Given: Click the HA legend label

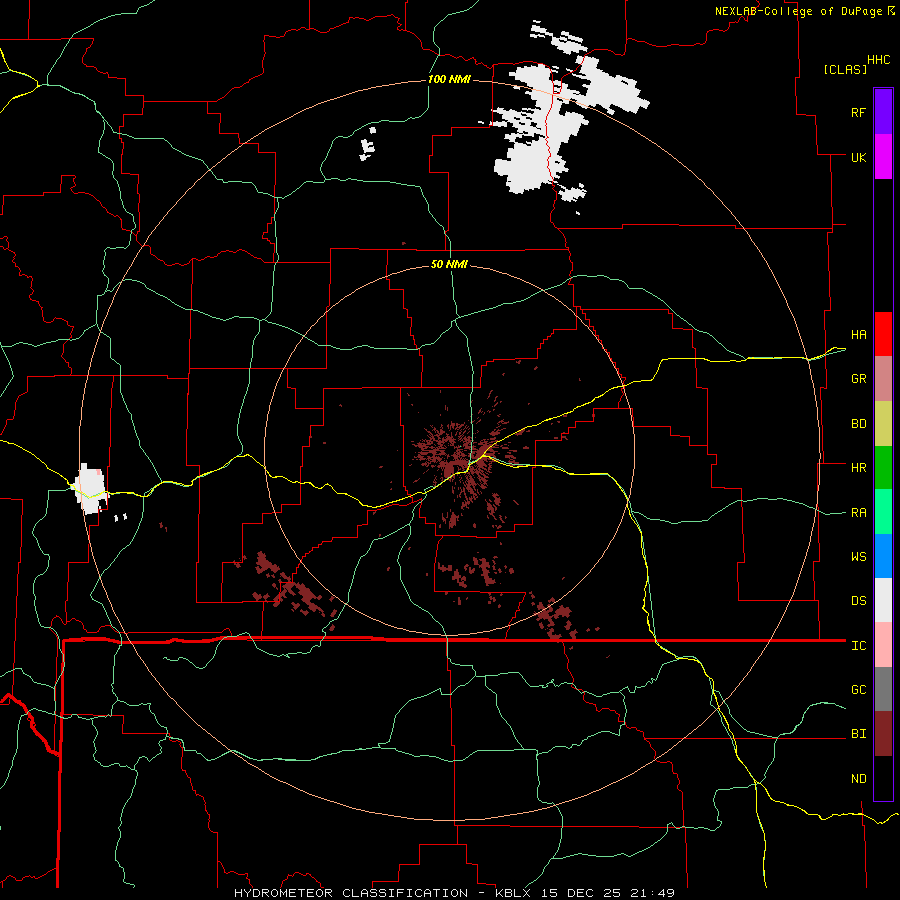Looking at the screenshot, I should tap(858, 335).
